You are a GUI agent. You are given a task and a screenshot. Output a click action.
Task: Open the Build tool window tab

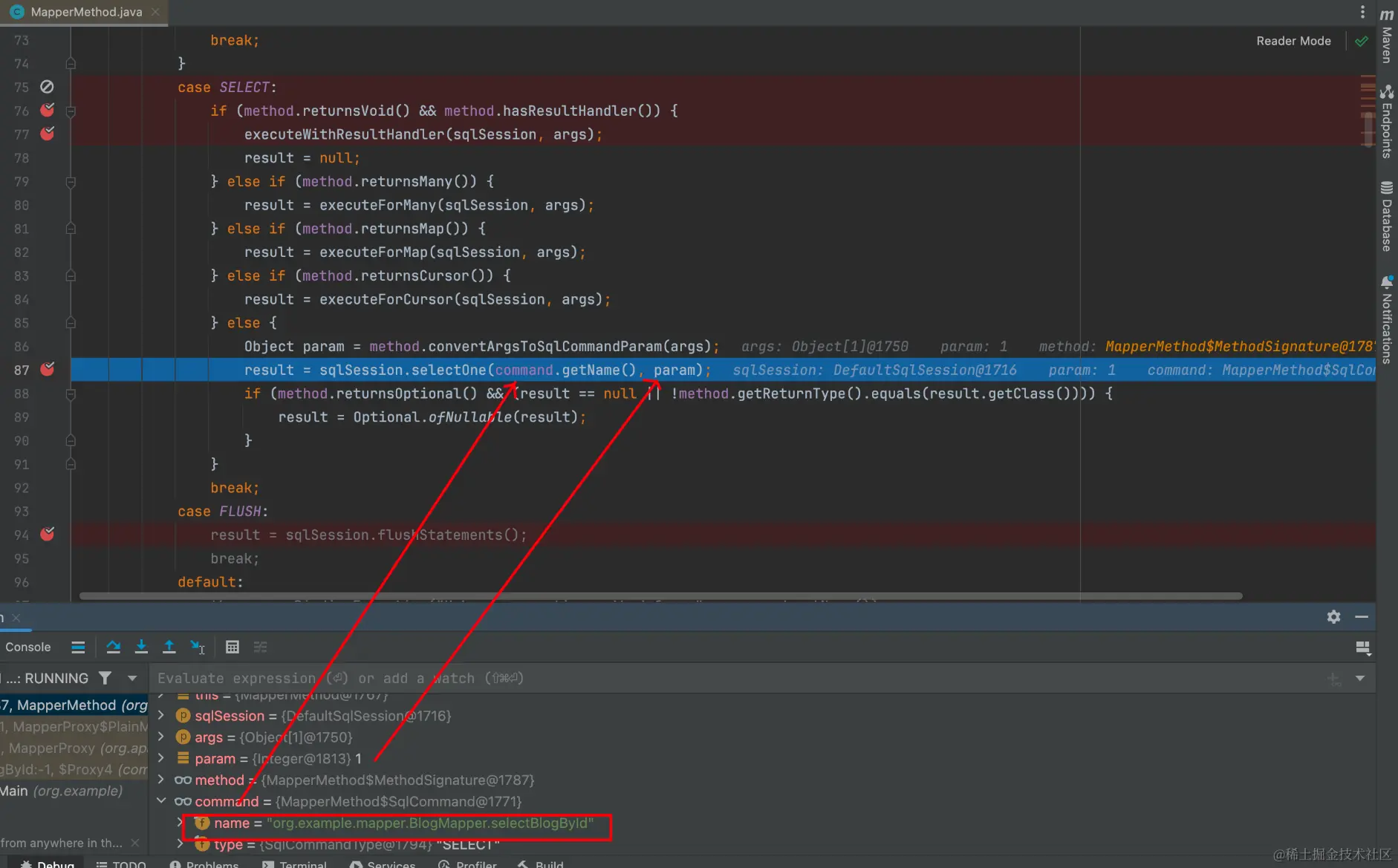[541, 864]
